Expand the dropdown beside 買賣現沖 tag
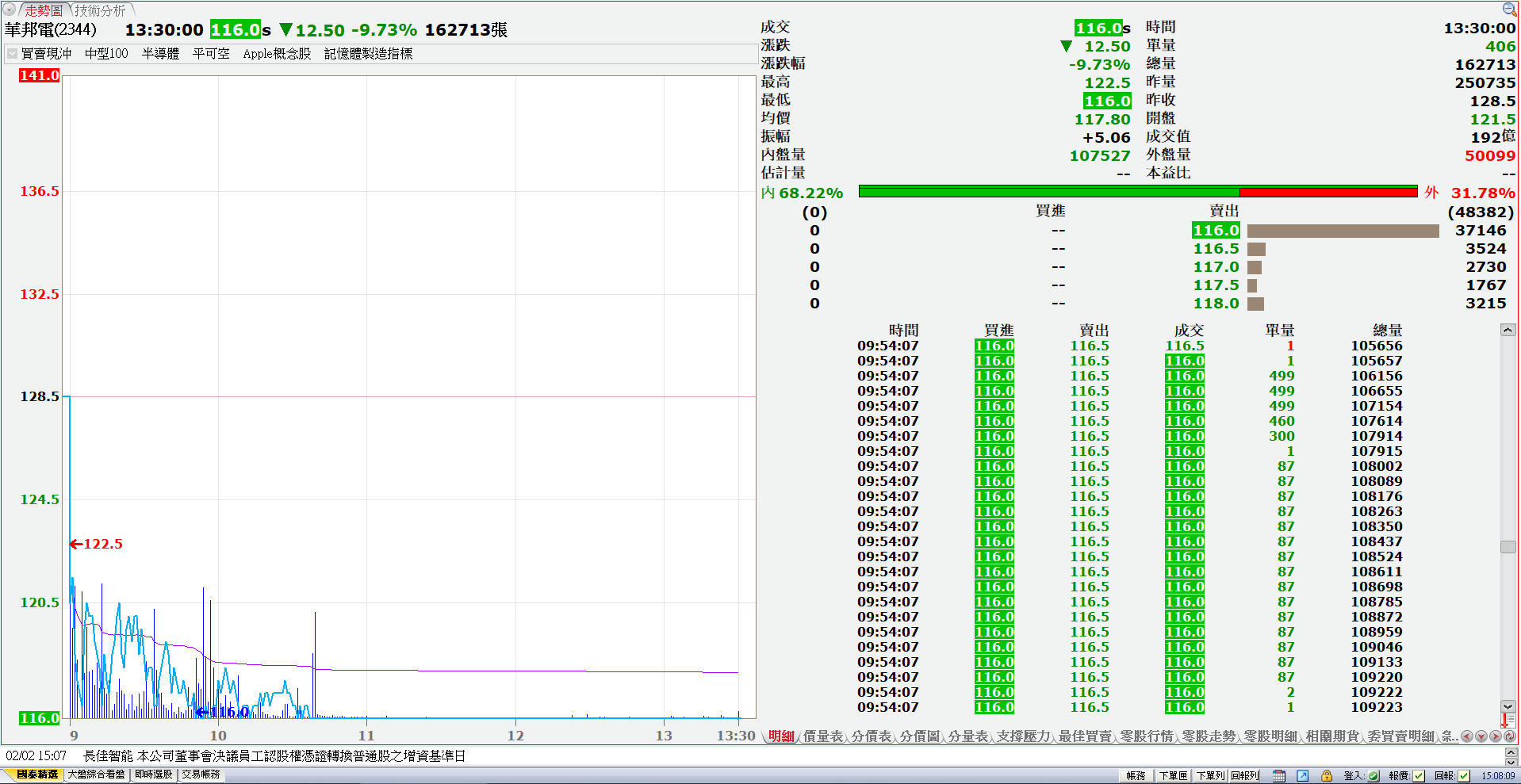1521x784 pixels. click(x=12, y=54)
